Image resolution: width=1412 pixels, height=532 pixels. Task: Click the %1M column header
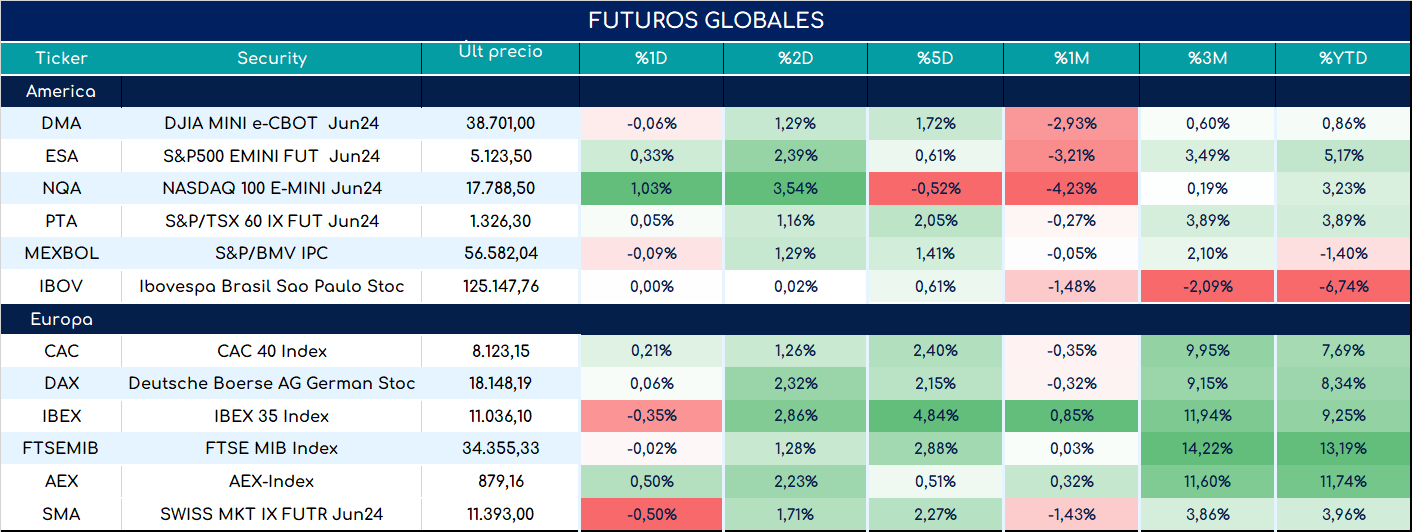pos(1071,58)
